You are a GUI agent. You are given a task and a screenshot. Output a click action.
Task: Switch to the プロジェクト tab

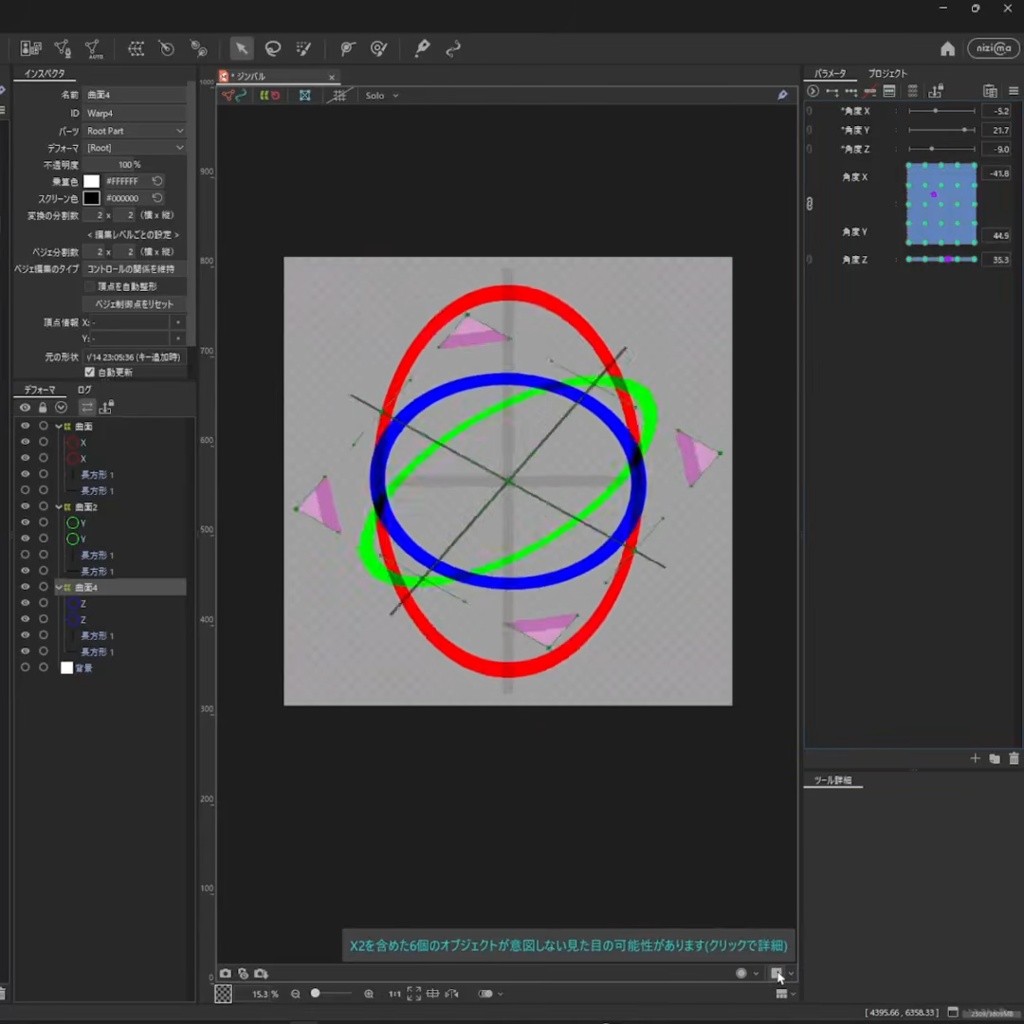(x=887, y=74)
